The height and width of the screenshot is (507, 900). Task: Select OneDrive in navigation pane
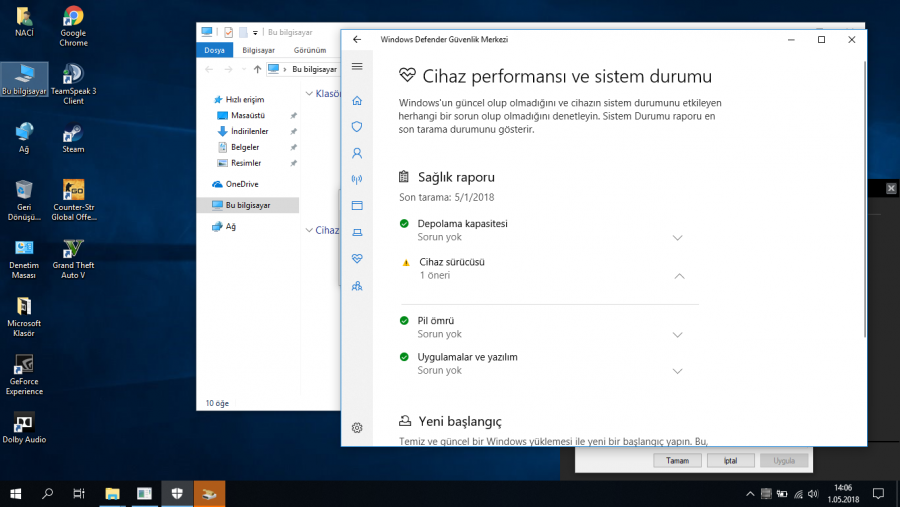(x=242, y=184)
